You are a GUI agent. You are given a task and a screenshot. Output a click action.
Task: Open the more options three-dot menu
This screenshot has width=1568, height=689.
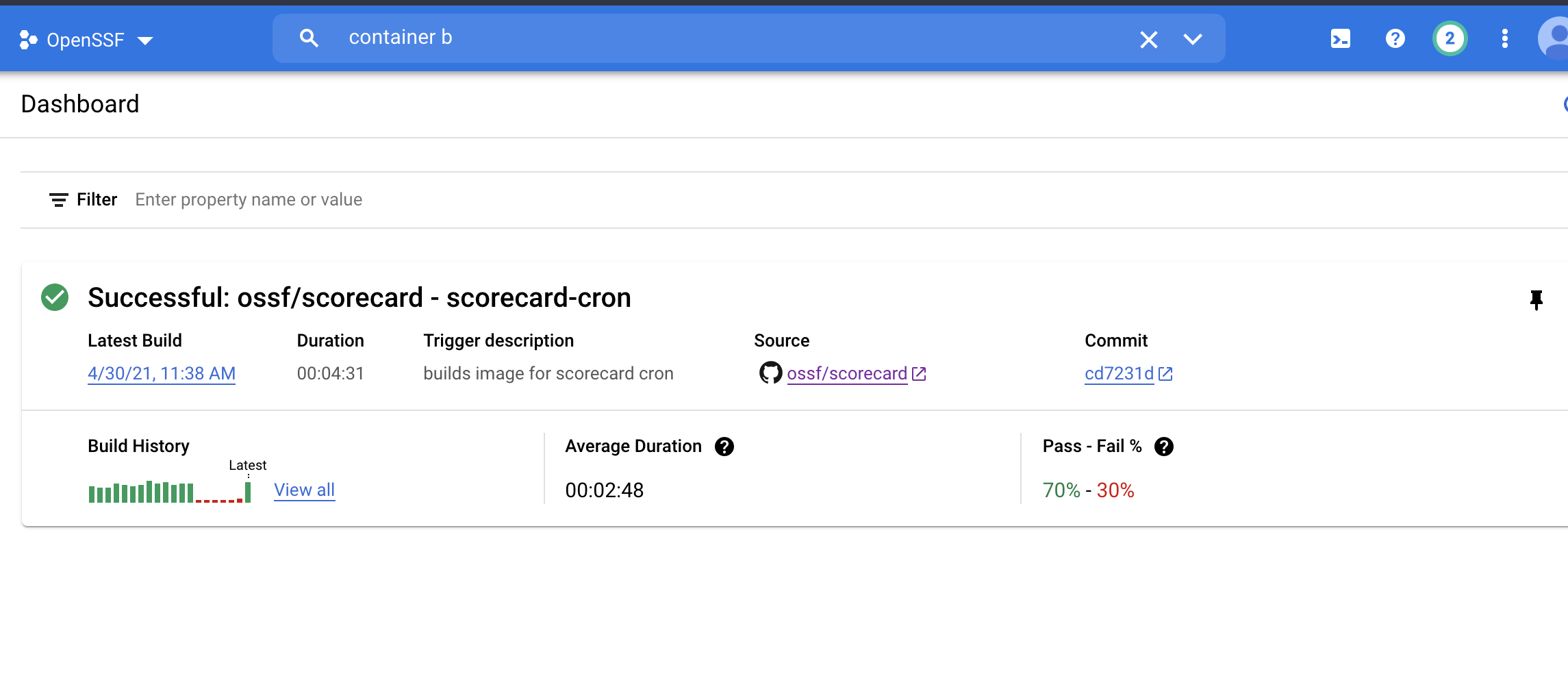[1504, 38]
